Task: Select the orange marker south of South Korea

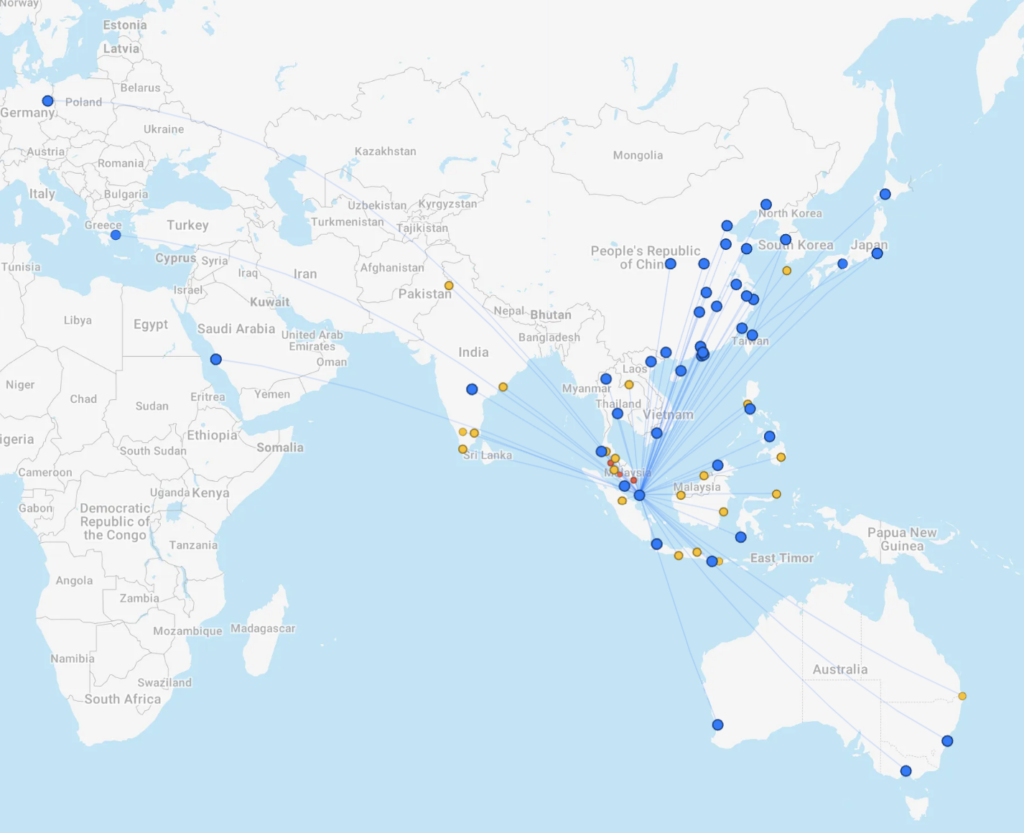Action: click(x=787, y=271)
